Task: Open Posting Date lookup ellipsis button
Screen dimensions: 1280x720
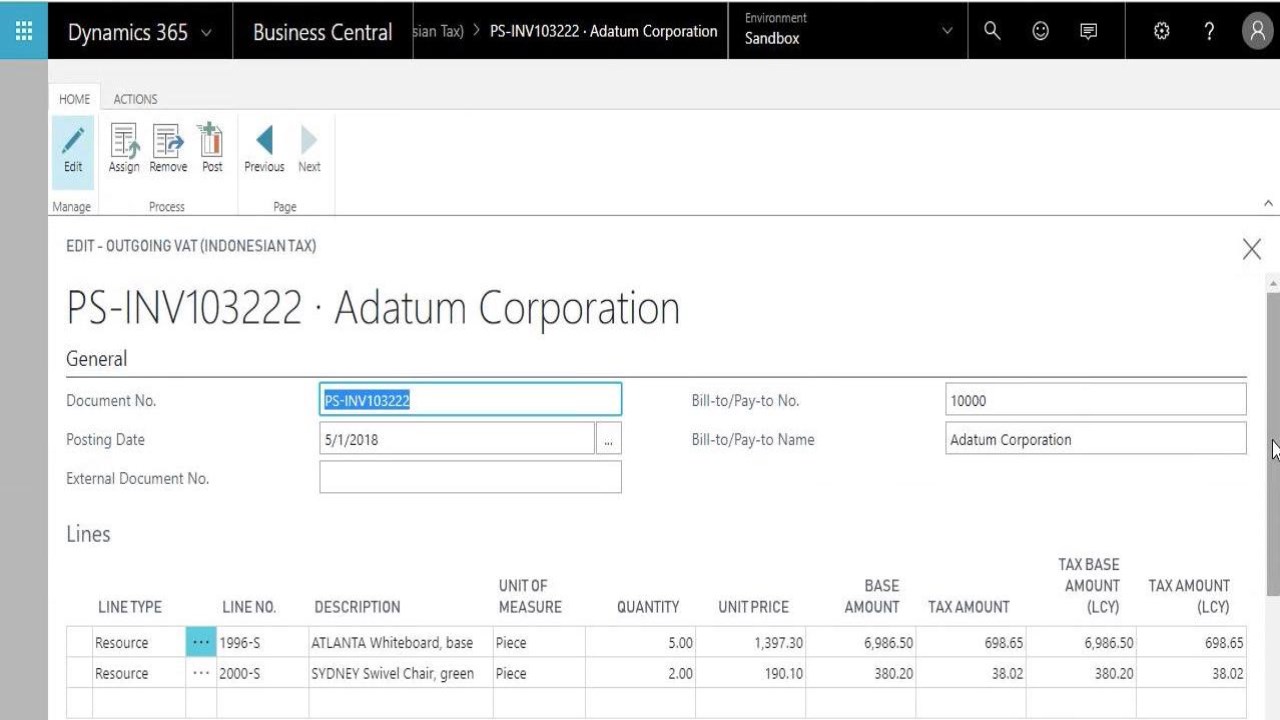Action: tap(608, 439)
